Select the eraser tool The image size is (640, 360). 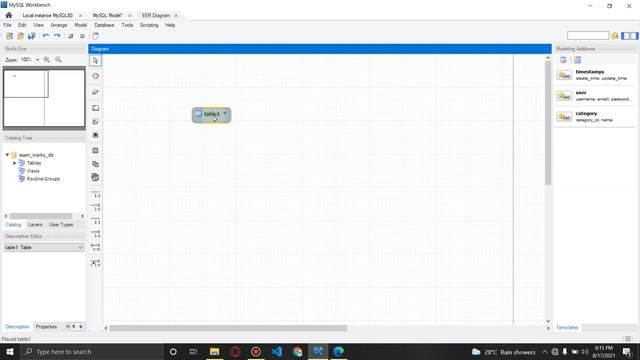click(x=96, y=92)
